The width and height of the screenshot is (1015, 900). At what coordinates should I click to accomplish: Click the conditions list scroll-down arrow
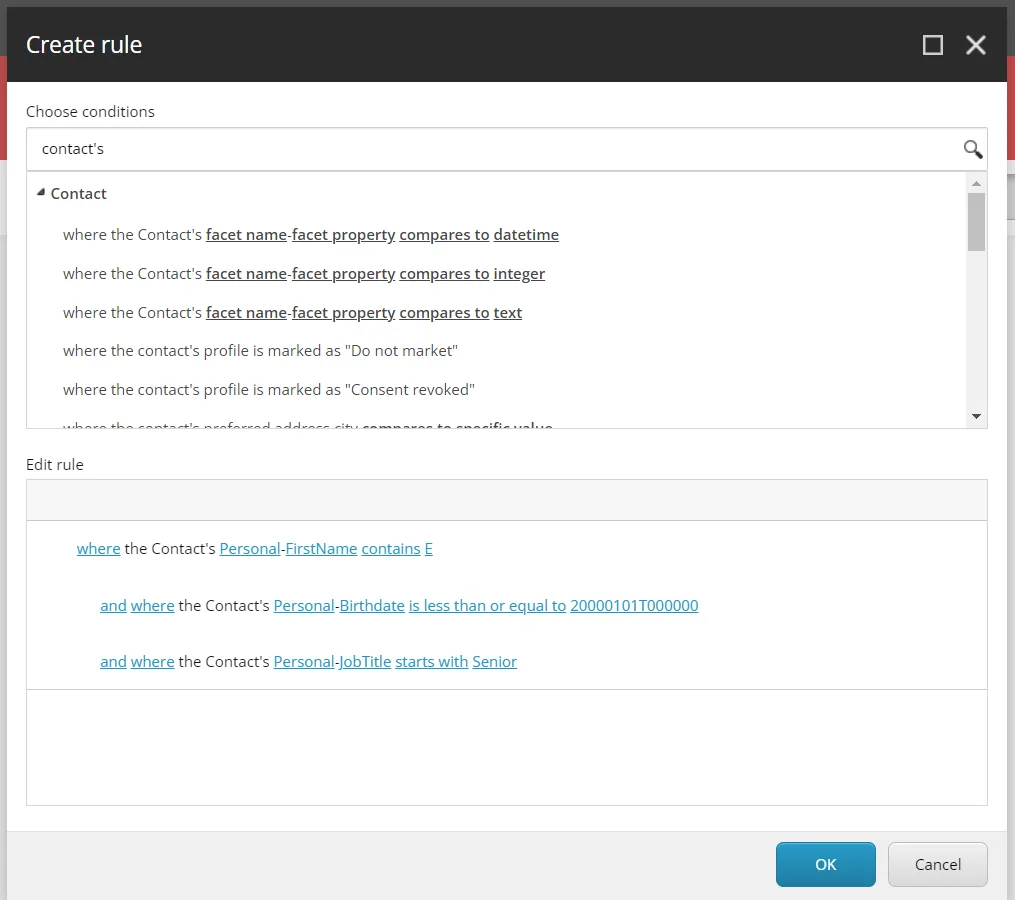point(976,416)
